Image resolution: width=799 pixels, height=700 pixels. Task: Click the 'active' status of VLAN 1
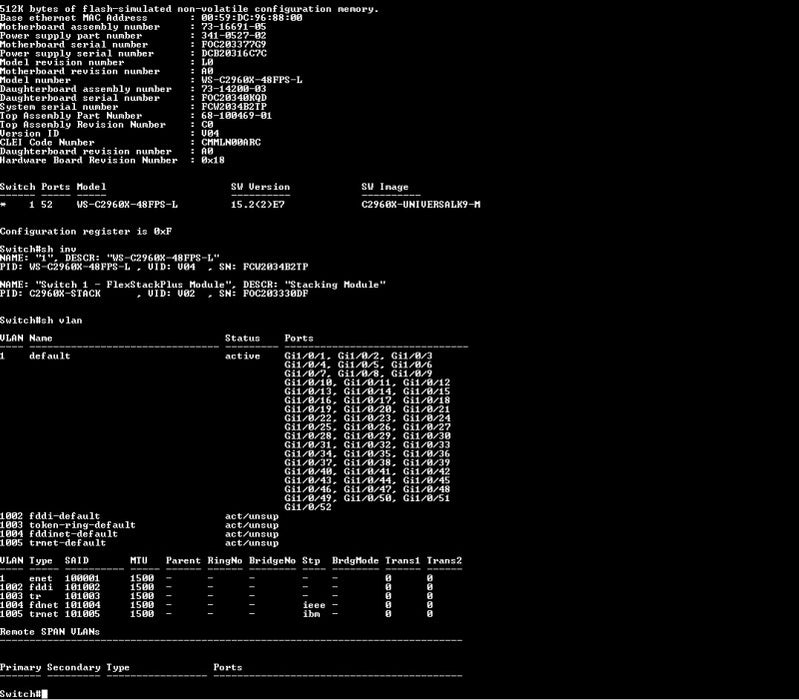pyautogui.click(x=243, y=356)
